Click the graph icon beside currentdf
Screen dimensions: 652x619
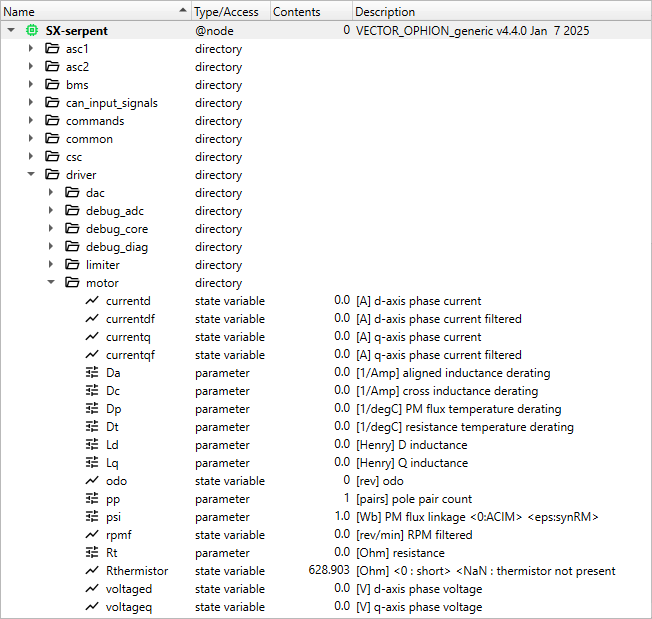tap(92, 318)
